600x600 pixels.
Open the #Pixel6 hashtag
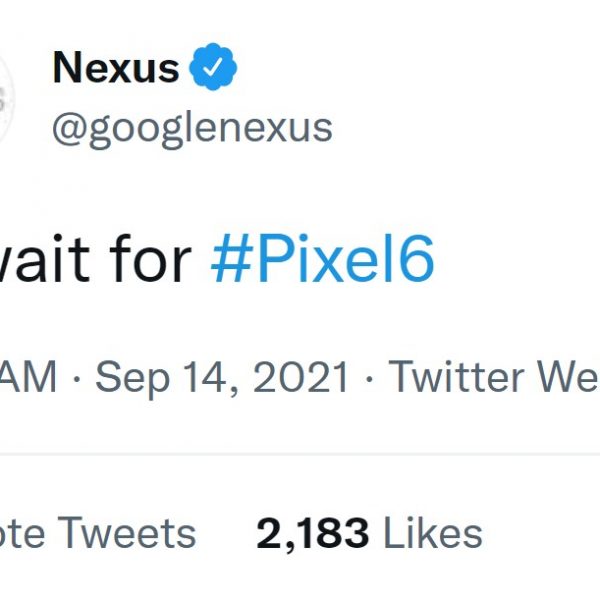323,261
